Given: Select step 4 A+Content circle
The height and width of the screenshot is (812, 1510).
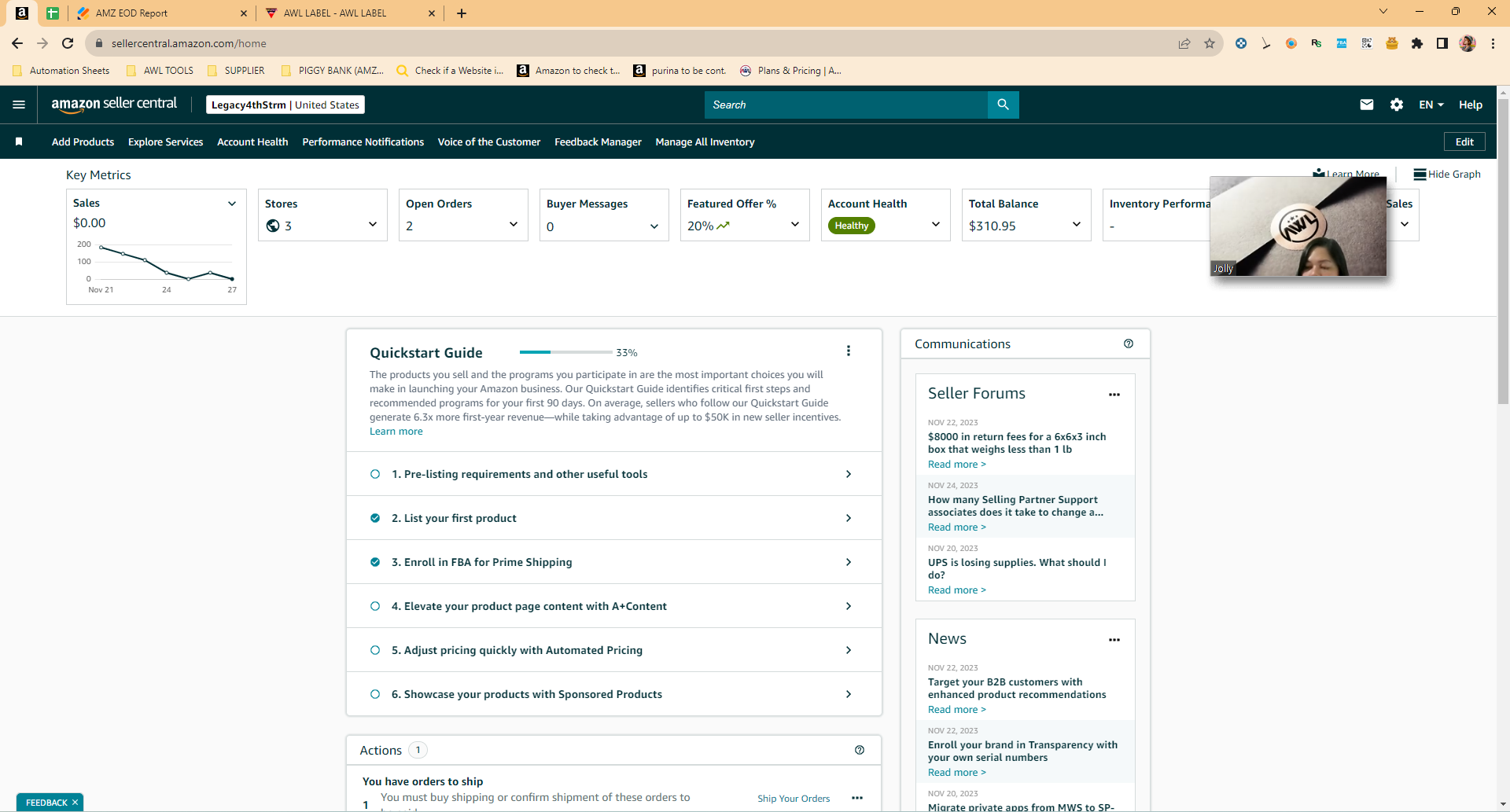Looking at the screenshot, I should 375,606.
